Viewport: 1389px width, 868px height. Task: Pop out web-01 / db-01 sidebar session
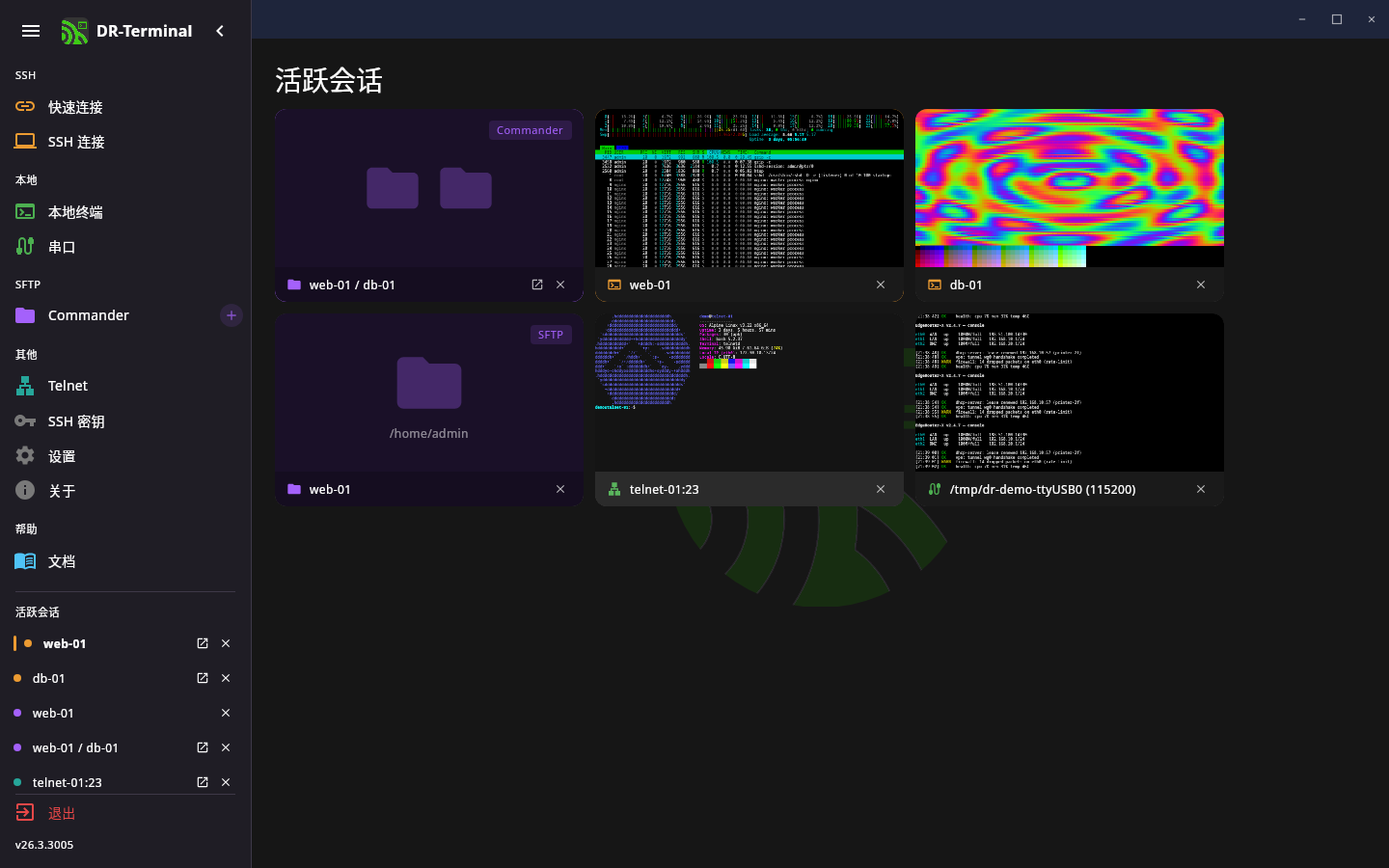coord(203,747)
